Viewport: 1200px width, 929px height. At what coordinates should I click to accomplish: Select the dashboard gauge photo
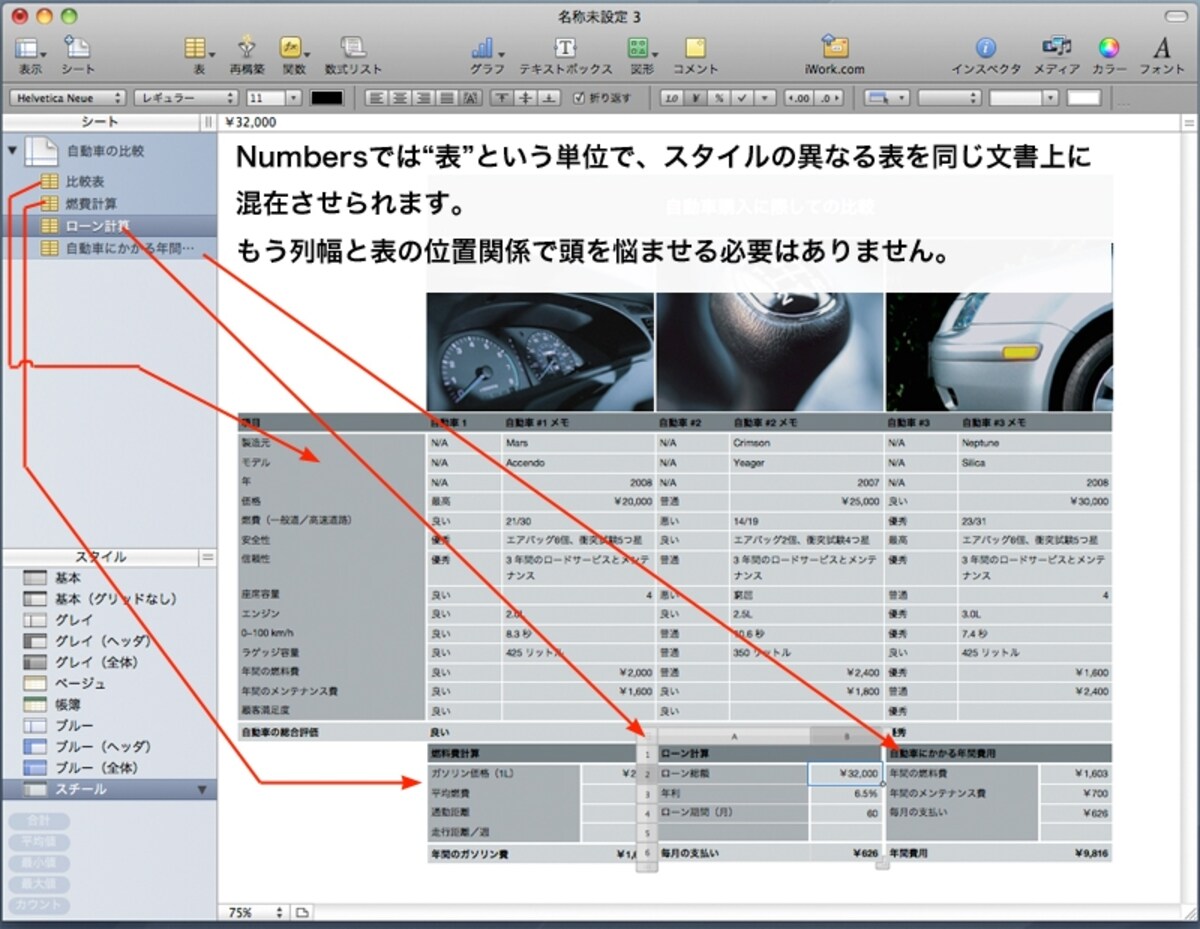[540, 352]
